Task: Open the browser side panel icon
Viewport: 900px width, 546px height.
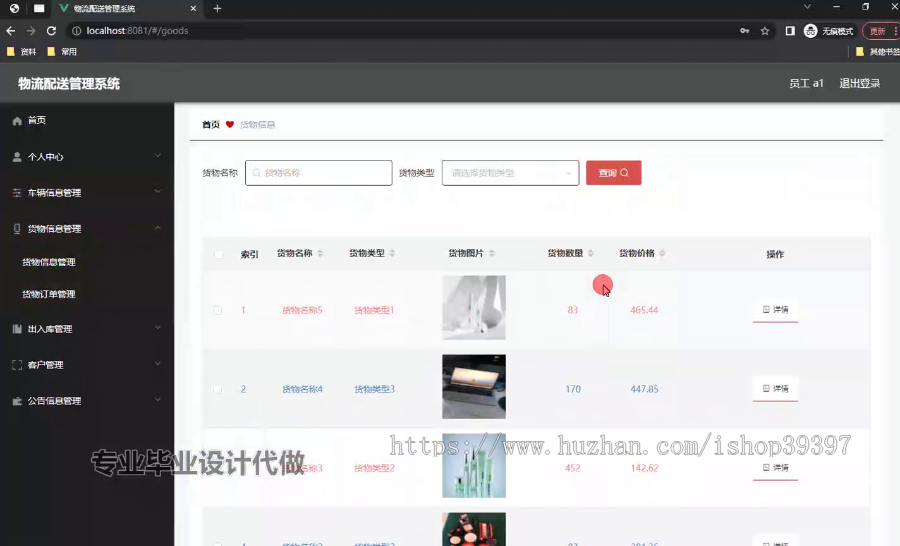Action: tap(790, 31)
